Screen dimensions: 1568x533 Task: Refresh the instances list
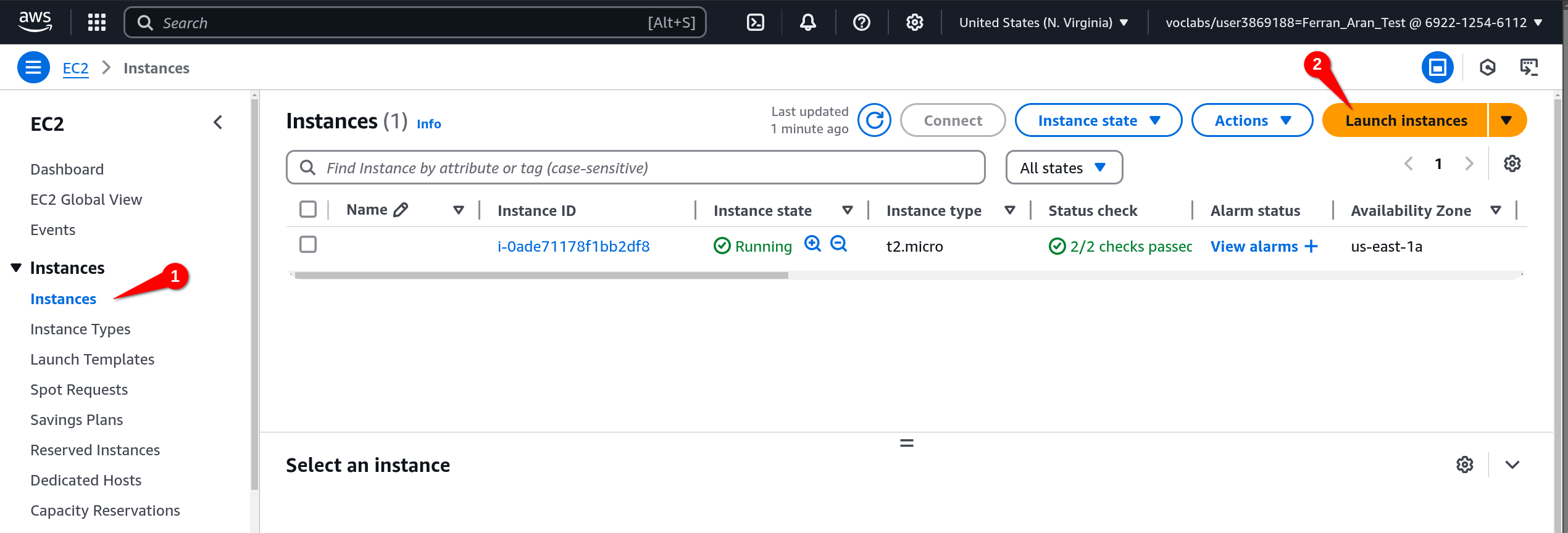[x=874, y=120]
